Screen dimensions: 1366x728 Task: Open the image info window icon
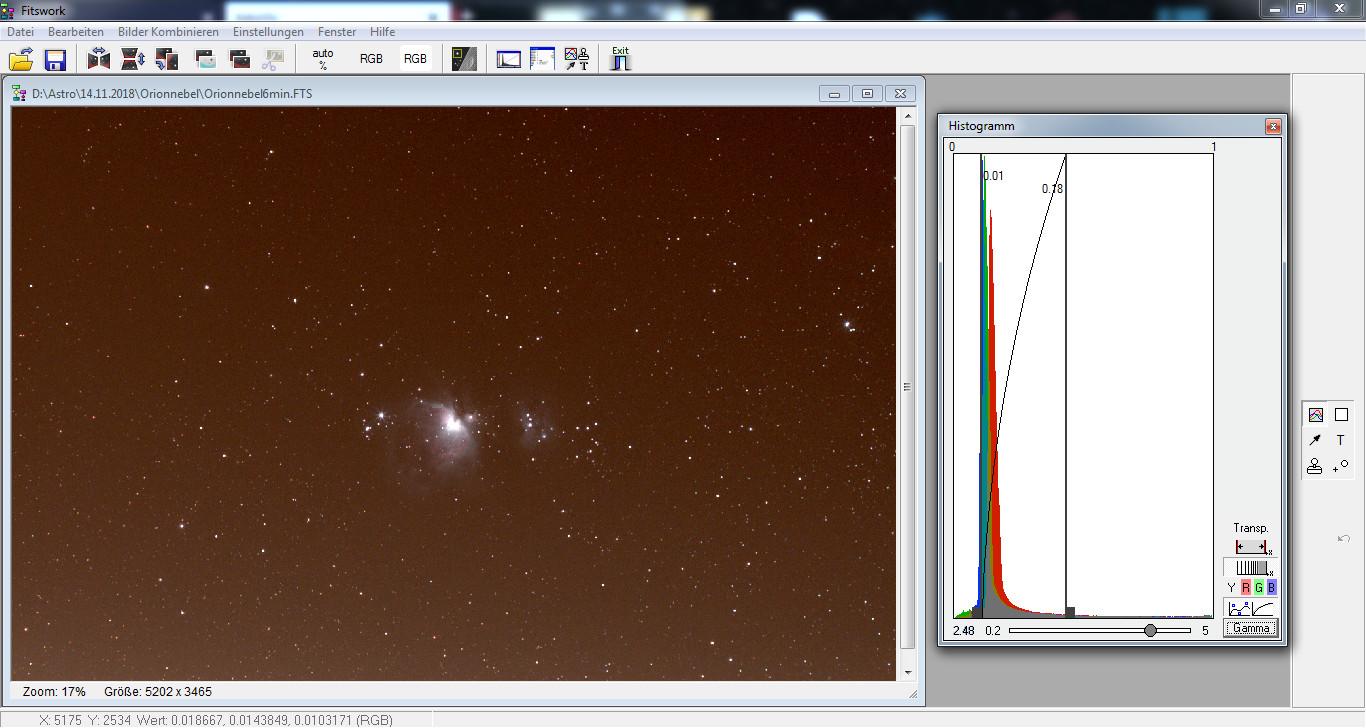(x=542, y=59)
